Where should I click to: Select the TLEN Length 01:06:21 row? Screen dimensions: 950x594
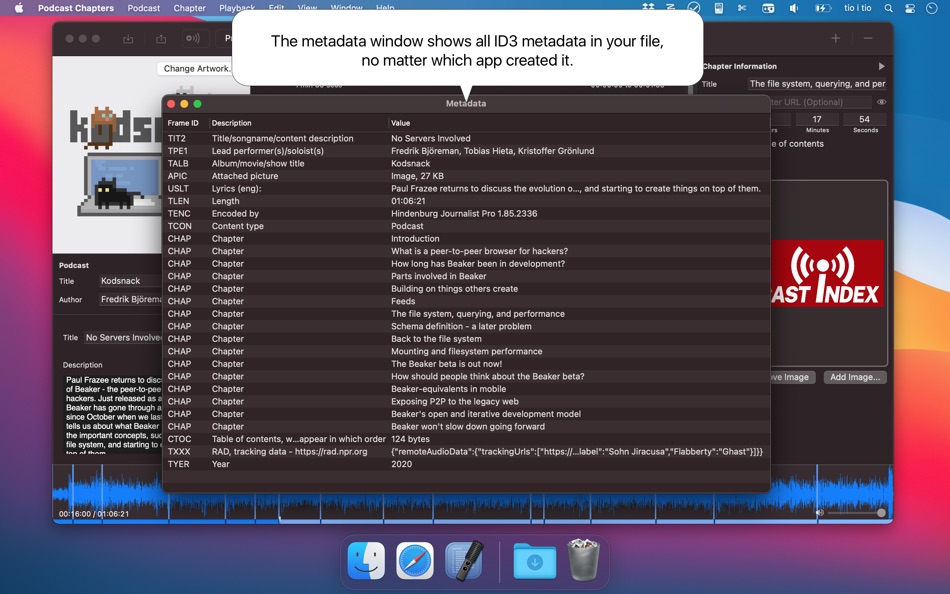[466, 201]
